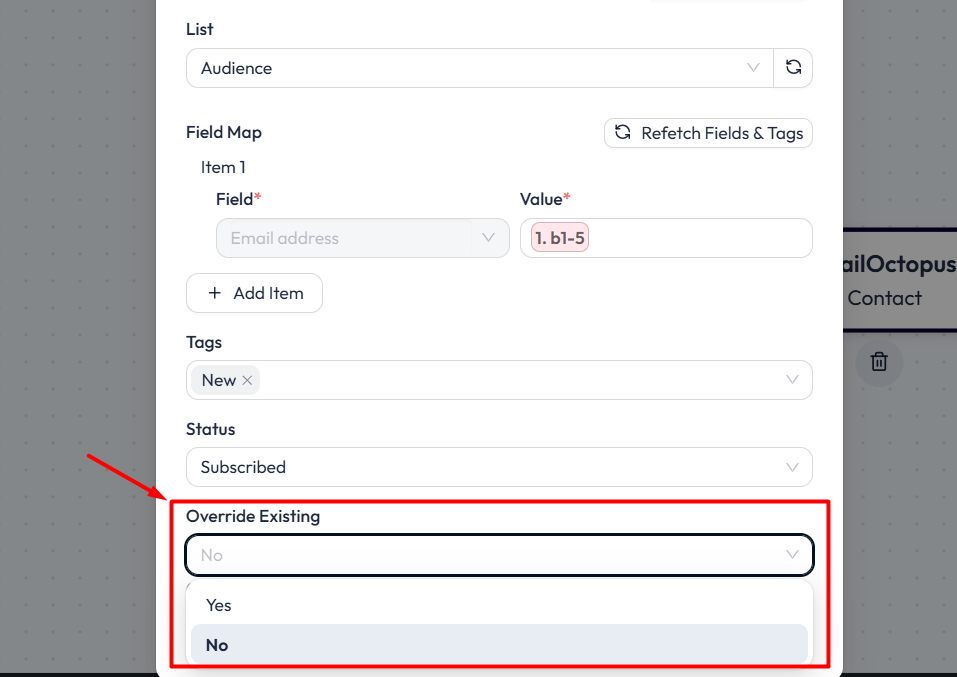This screenshot has height=677, width=957.
Task: Open the Status dropdown showing Subscribed
Action: coord(499,467)
